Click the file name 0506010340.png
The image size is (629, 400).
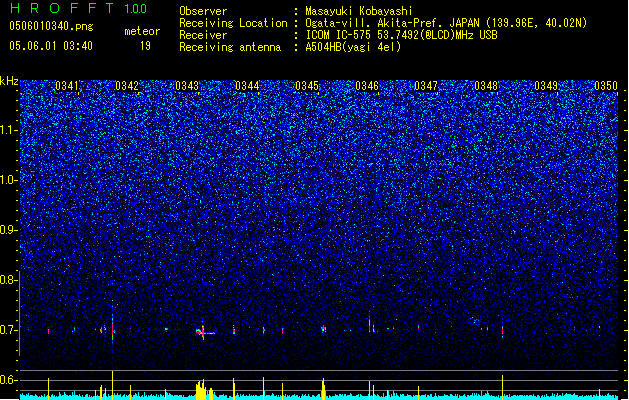(x=51, y=26)
